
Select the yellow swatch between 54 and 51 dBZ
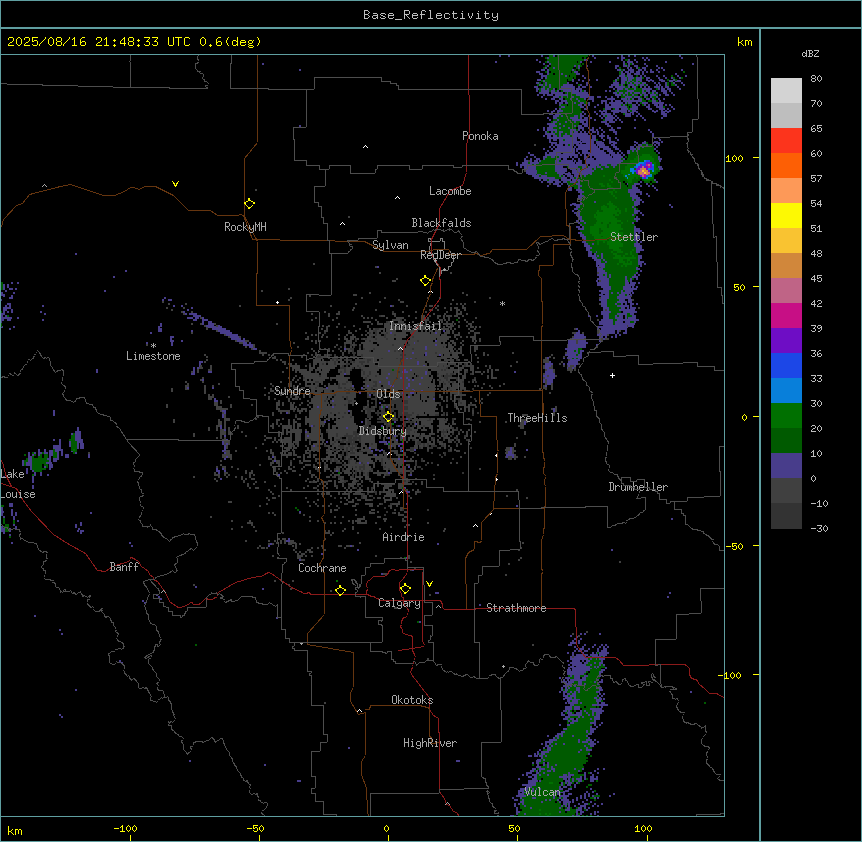point(786,215)
